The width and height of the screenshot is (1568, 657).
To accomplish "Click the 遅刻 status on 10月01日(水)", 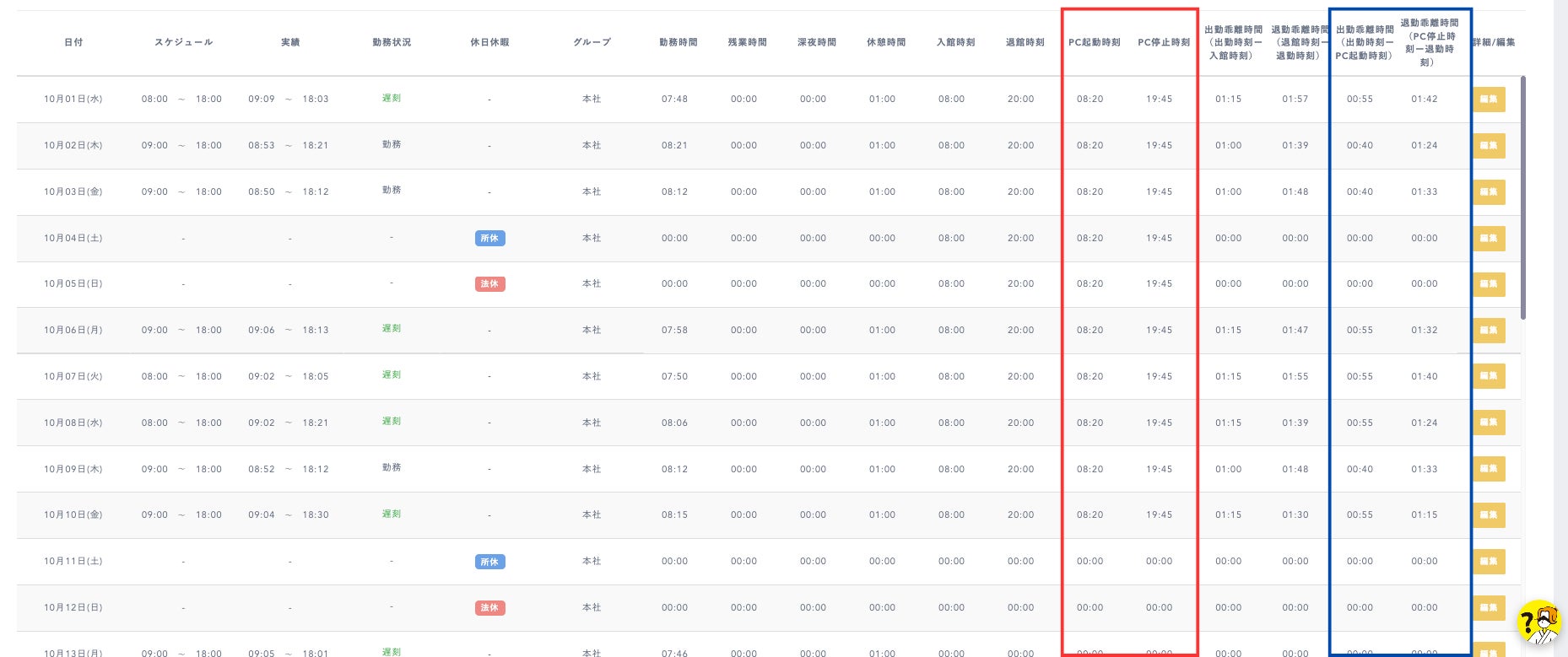I will pyautogui.click(x=392, y=99).
